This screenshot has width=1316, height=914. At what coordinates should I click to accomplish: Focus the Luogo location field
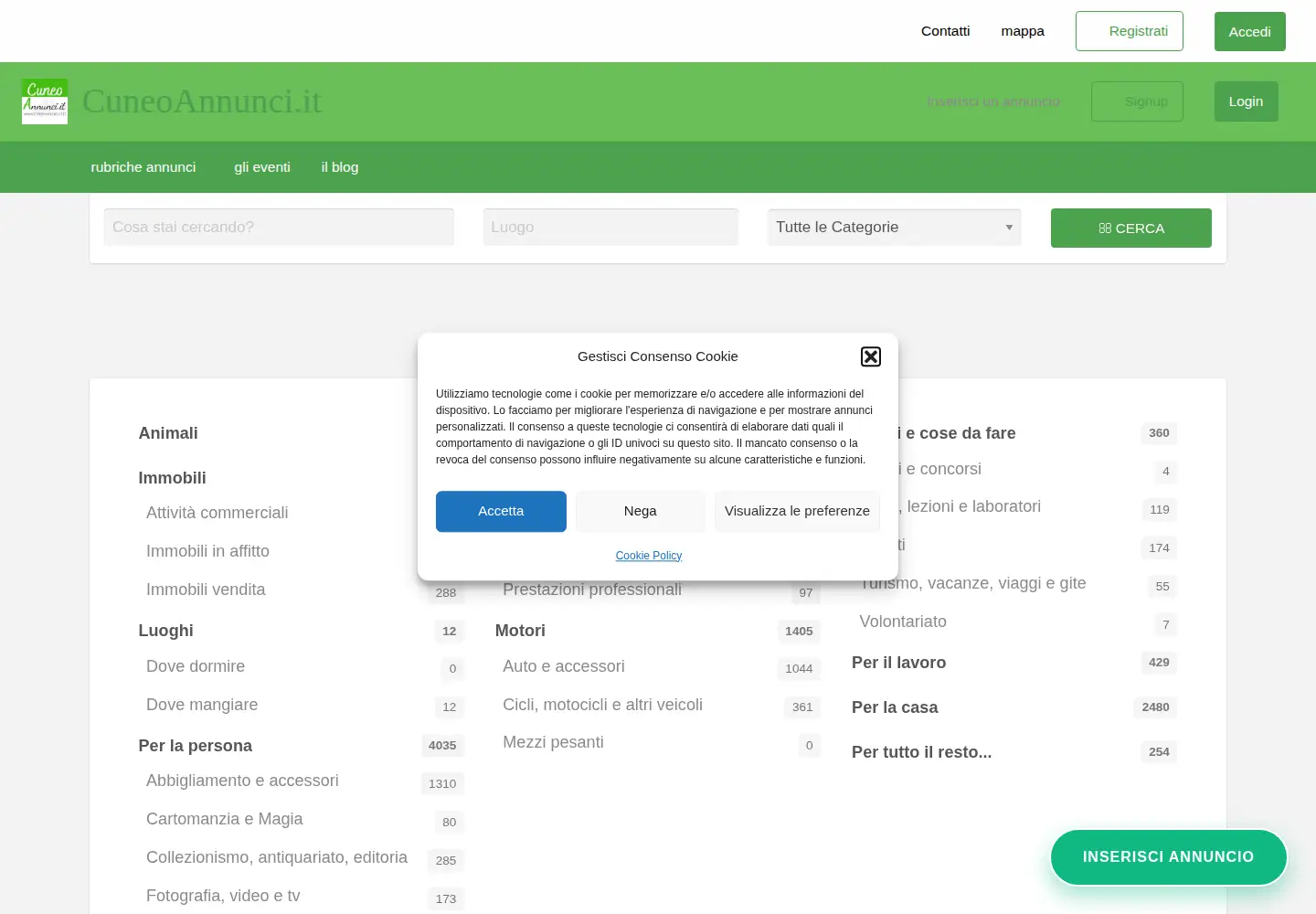610,228
